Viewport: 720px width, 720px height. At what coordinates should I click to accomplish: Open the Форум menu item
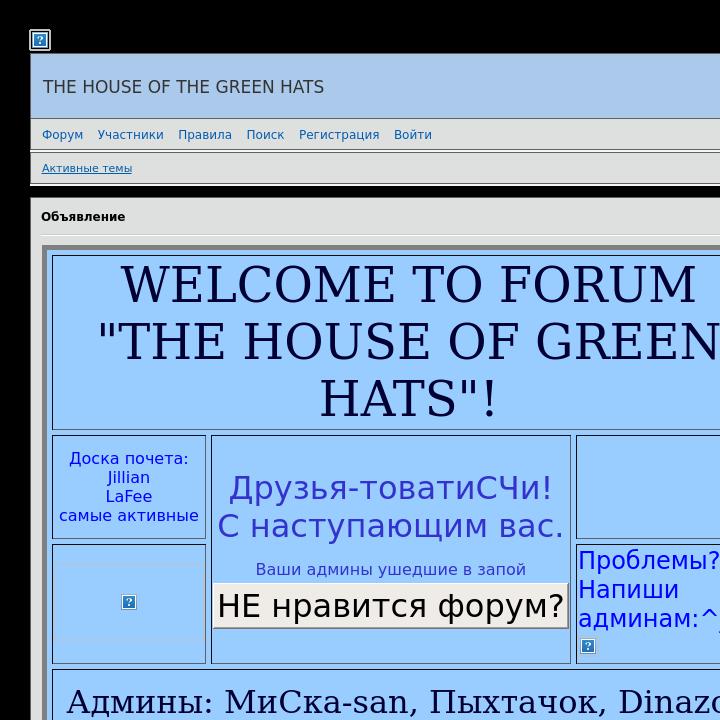coord(62,135)
